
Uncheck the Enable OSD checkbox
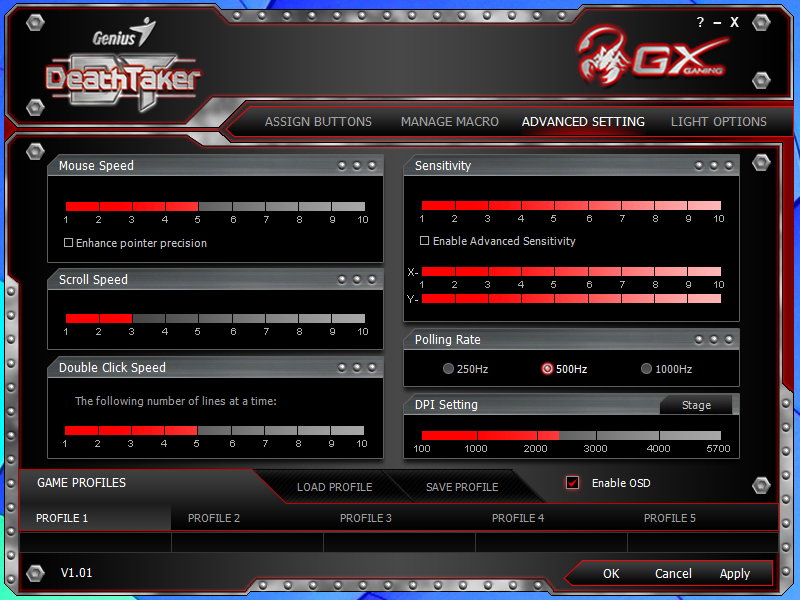[x=572, y=483]
